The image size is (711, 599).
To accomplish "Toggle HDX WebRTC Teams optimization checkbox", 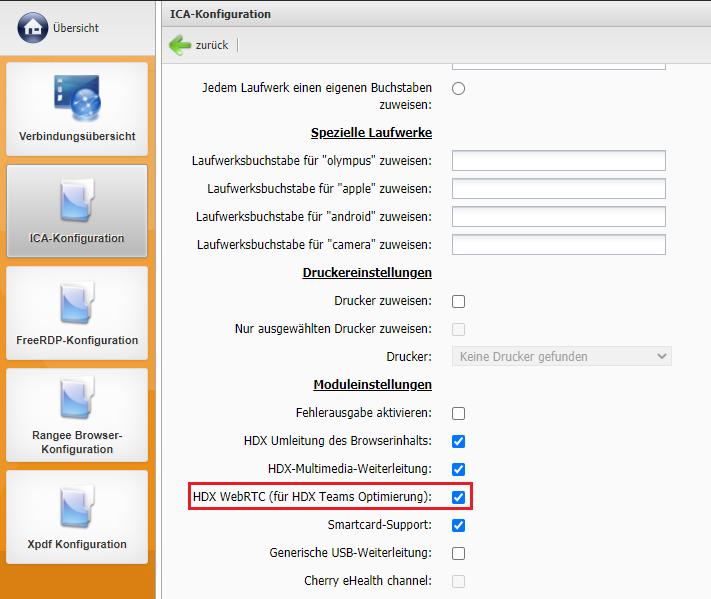I will (458, 497).
